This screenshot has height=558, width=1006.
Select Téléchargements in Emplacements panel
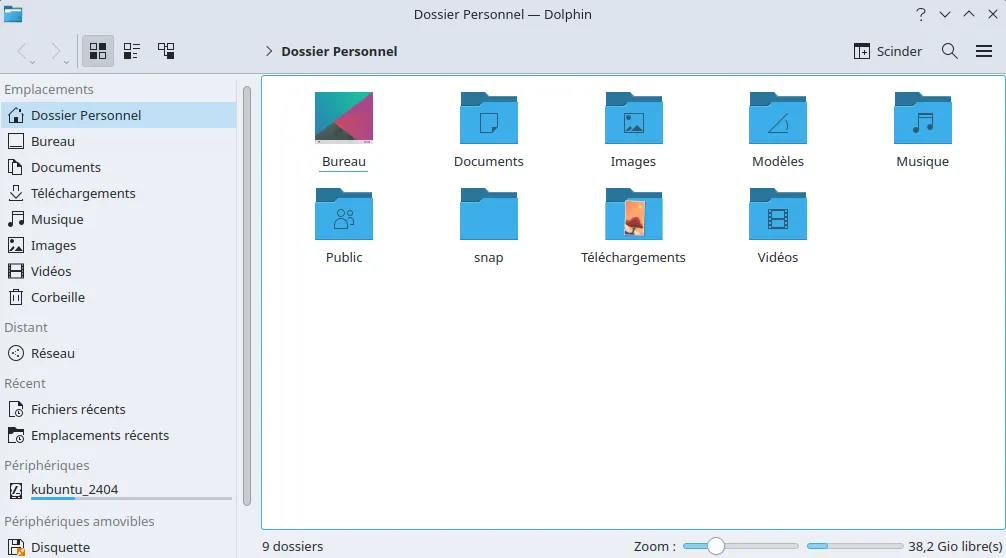(83, 193)
